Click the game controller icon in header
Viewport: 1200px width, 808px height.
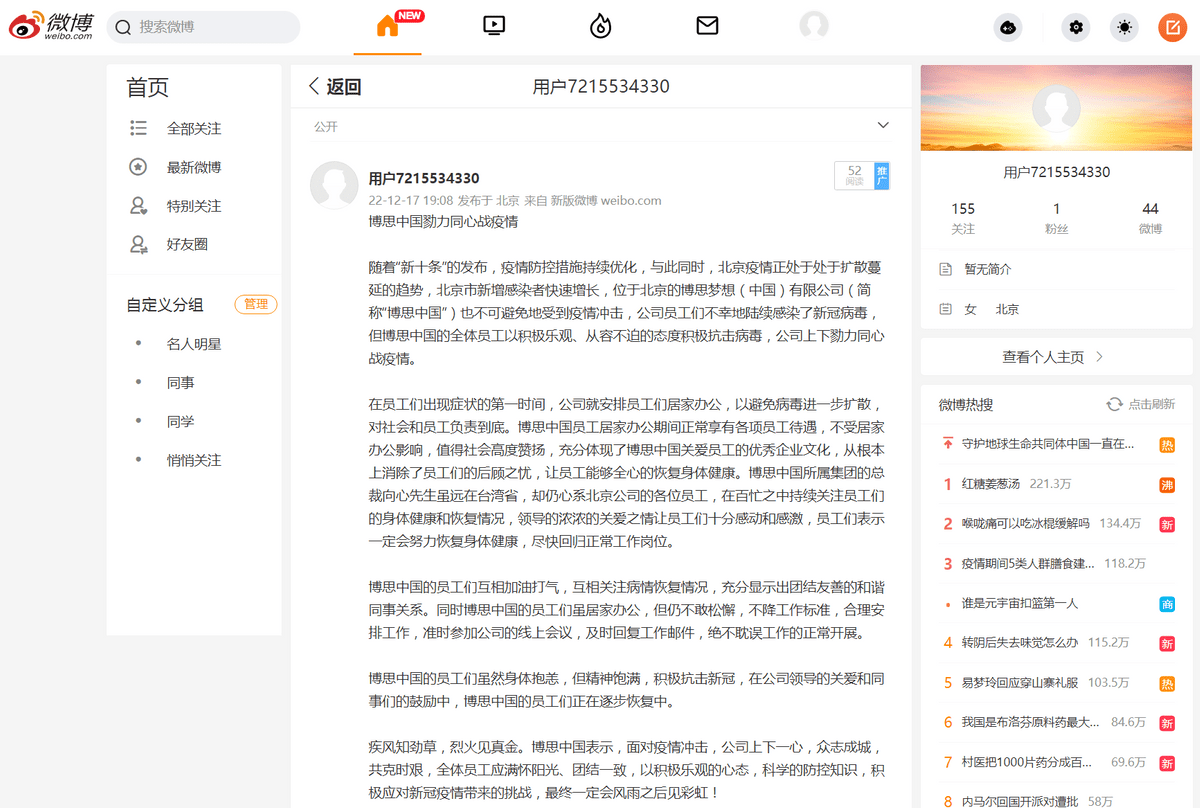[x=1007, y=28]
